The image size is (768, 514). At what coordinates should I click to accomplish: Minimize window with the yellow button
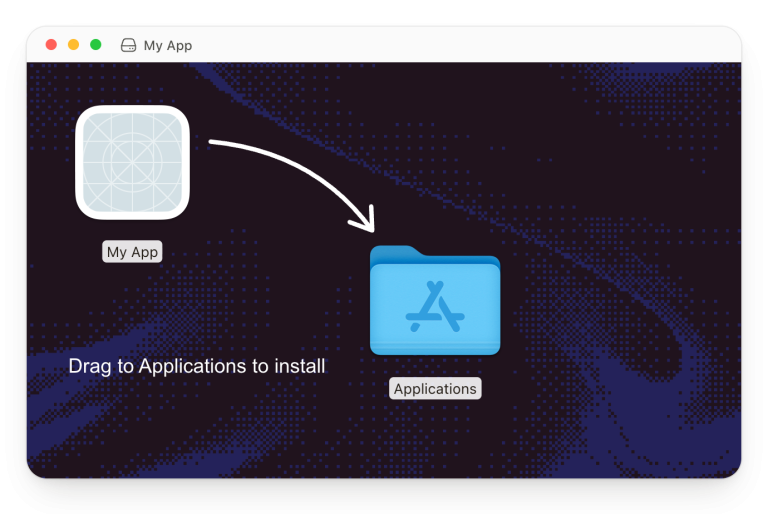coord(73,45)
